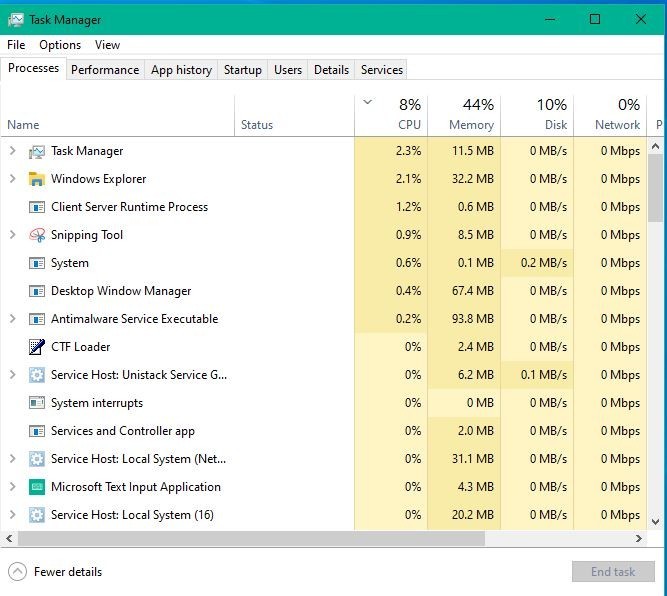The height and width of the screenshot is (596, 667).
Task: Open the Startup tab
Action: pos(242,70)
